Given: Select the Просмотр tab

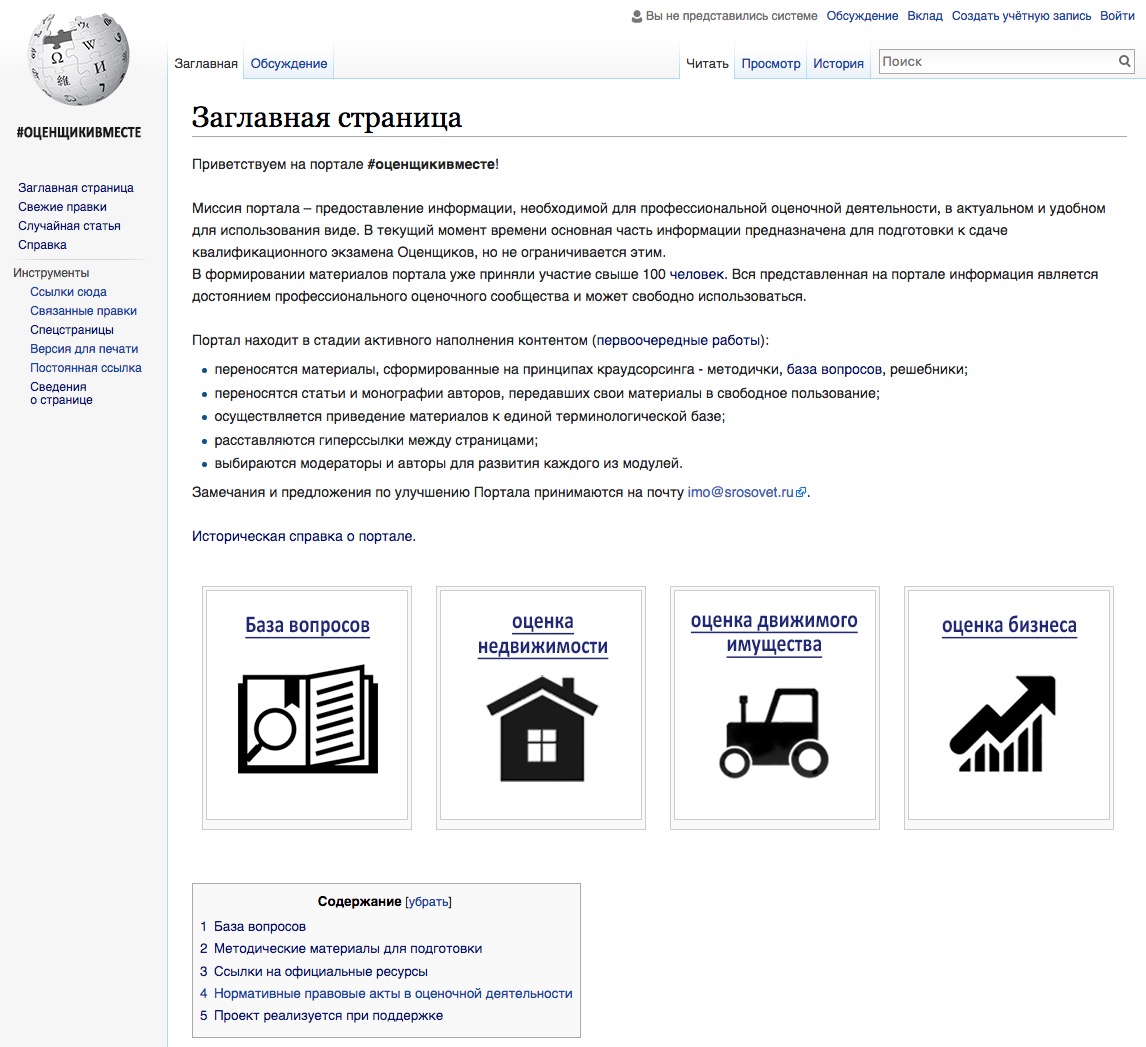Looking at the screenshot, I should click(x=771, y=64).
